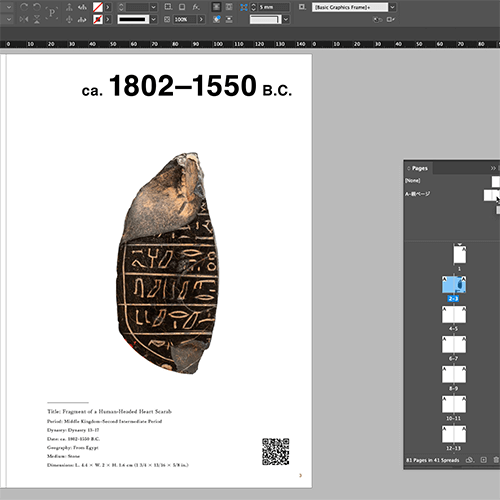Click the Rotate 90° counter-clockwise icon
Image resolution: width=500 pixels, height=500 pixels.
(x=37, y=7)
